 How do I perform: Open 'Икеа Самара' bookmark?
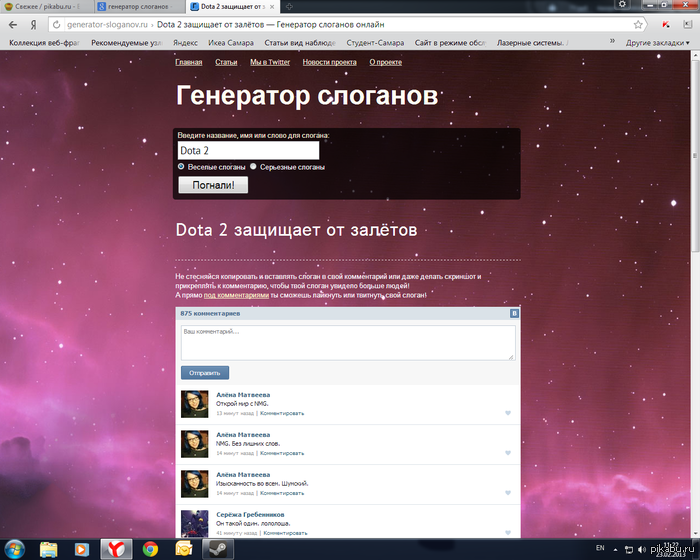231,43
